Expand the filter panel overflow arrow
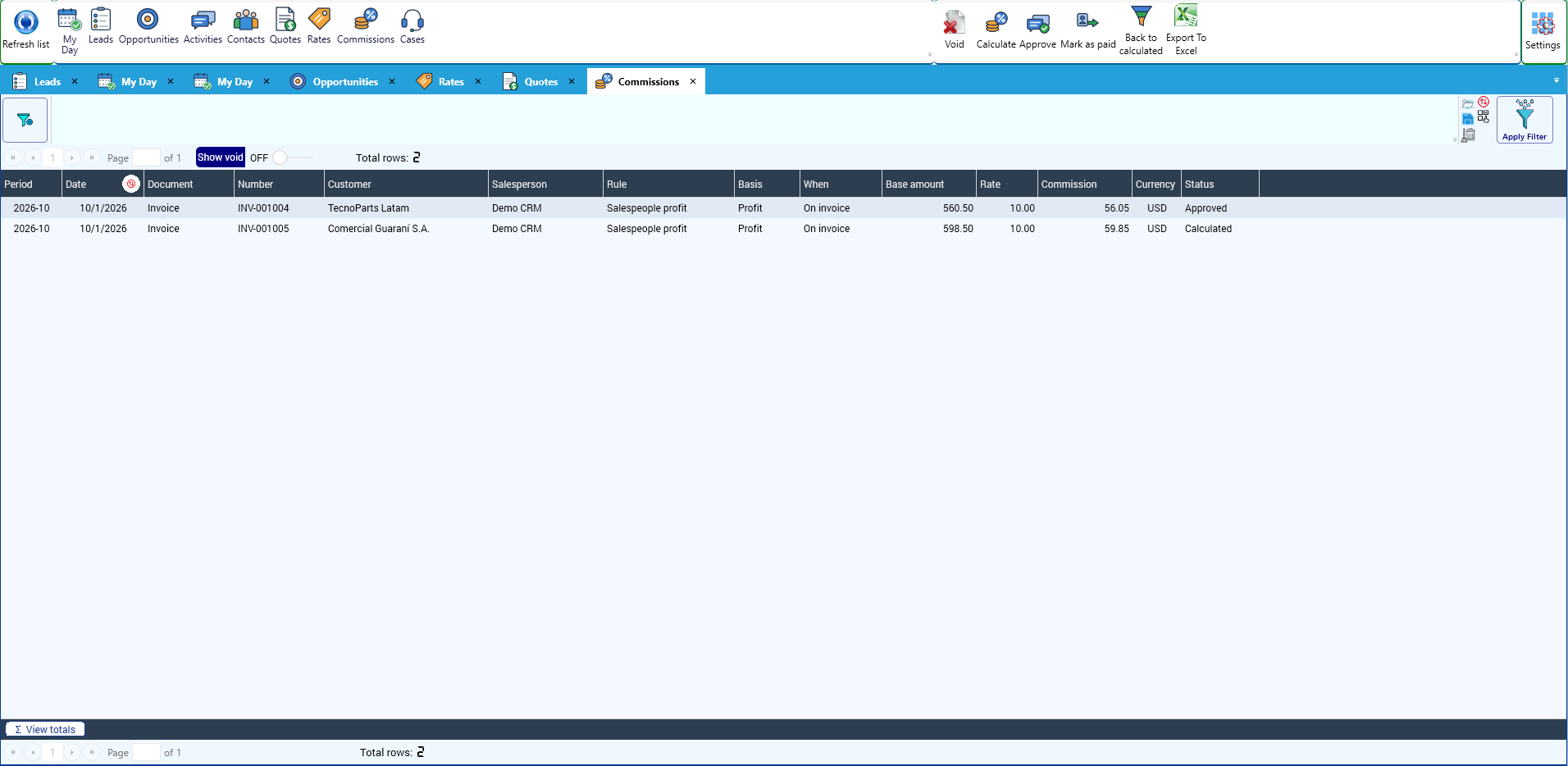Viewport: 1568px width, 766px height. click(x=1455, y=140)
